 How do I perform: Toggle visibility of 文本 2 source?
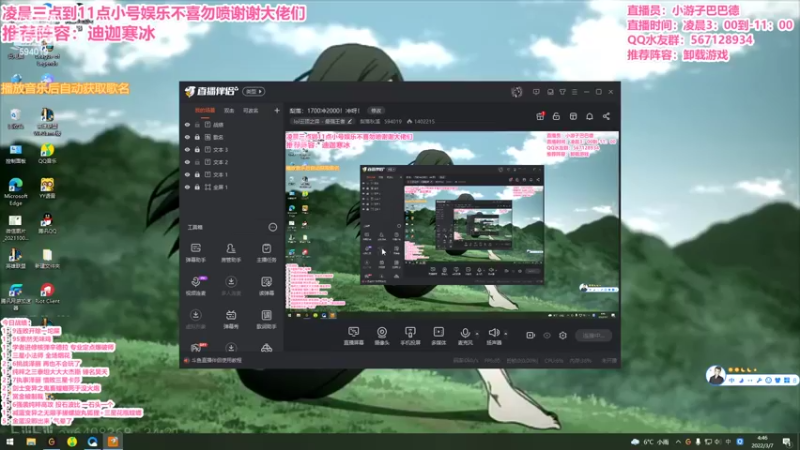pyautogui.click(x=187, y=162)
